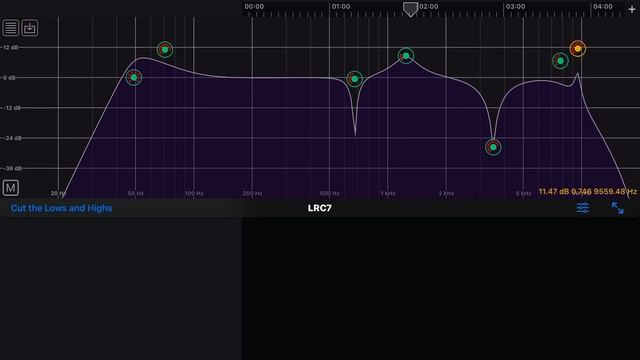Select the notch EQ node near 0 dB at 600 Hz
The width and height of the screenshot is (640, 360).
point(354,79)
